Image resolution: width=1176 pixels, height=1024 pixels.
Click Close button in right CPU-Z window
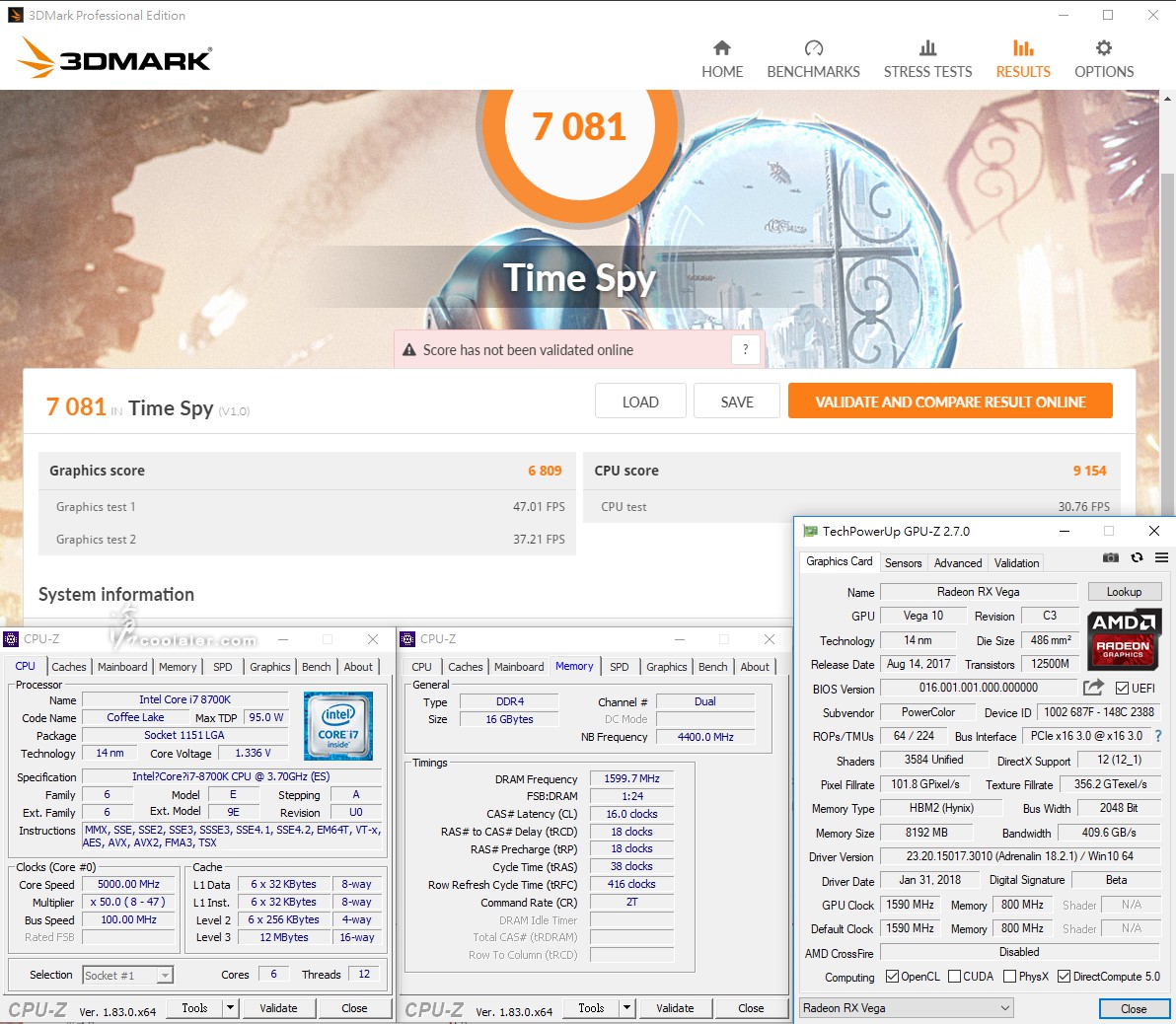click(x=751, y=1007)
